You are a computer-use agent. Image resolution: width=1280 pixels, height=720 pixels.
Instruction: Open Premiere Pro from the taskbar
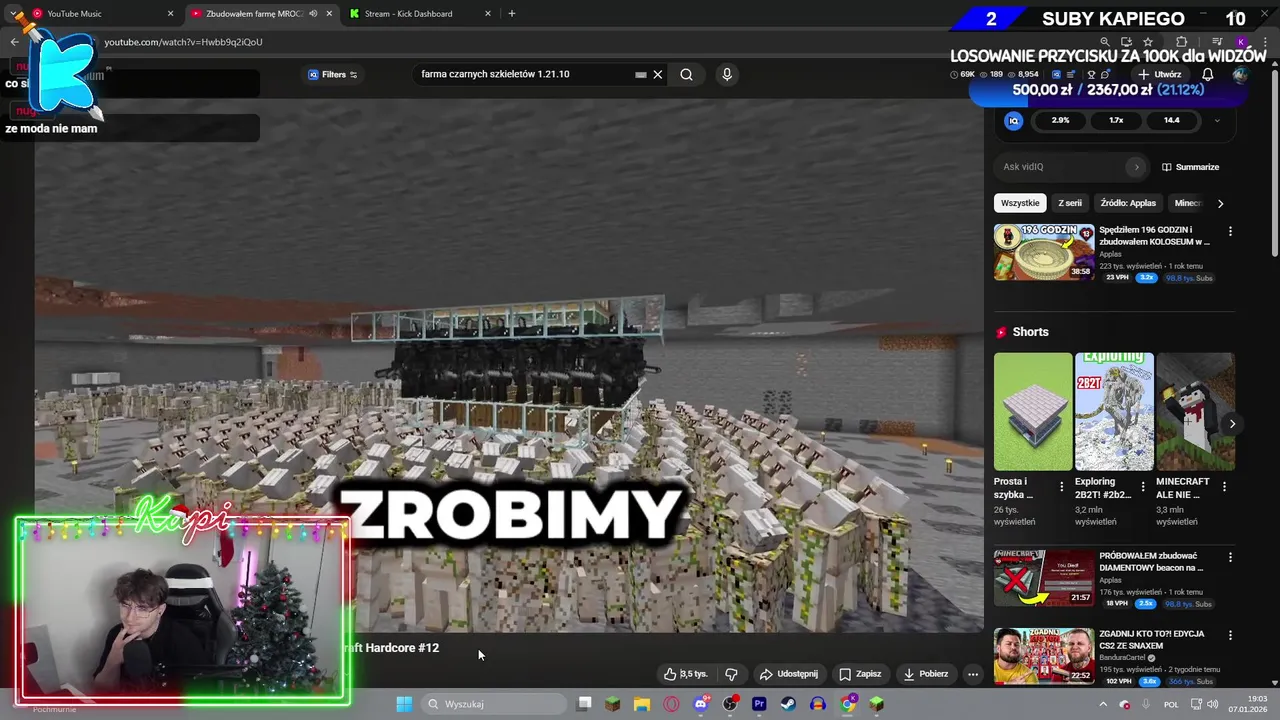click(759, 704)
